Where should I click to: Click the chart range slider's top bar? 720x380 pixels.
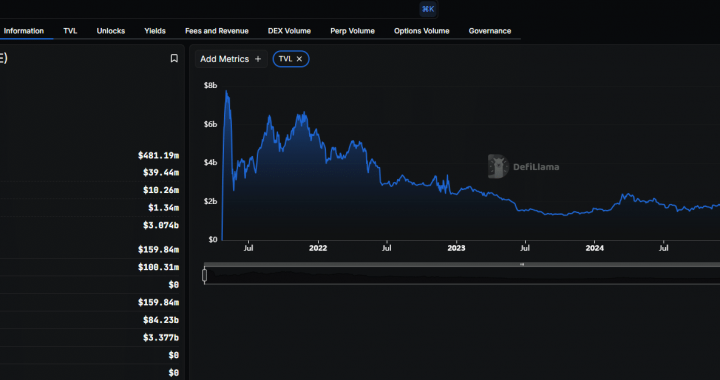tap(462, 264)
